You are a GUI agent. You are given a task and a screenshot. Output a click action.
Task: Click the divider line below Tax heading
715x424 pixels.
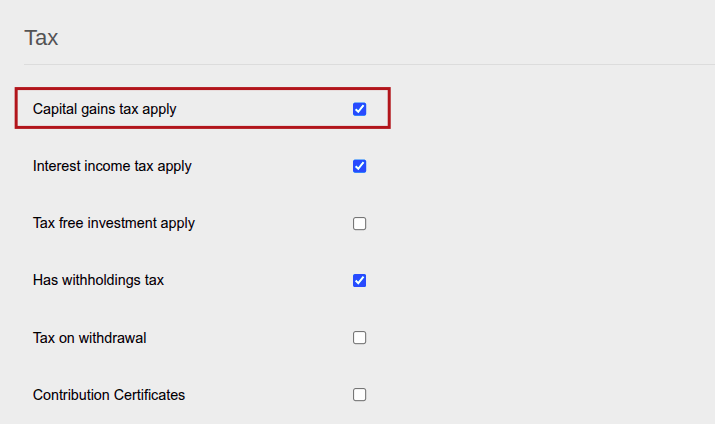pyautogui.click(x=369, y=64)
